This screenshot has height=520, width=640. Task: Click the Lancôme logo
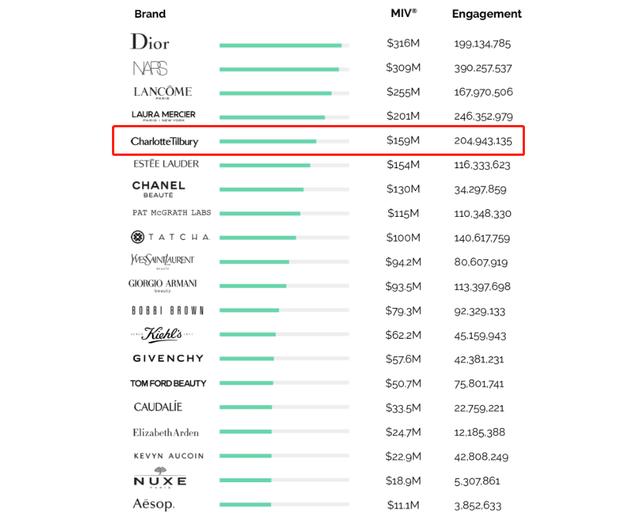(x=162, y=93)
